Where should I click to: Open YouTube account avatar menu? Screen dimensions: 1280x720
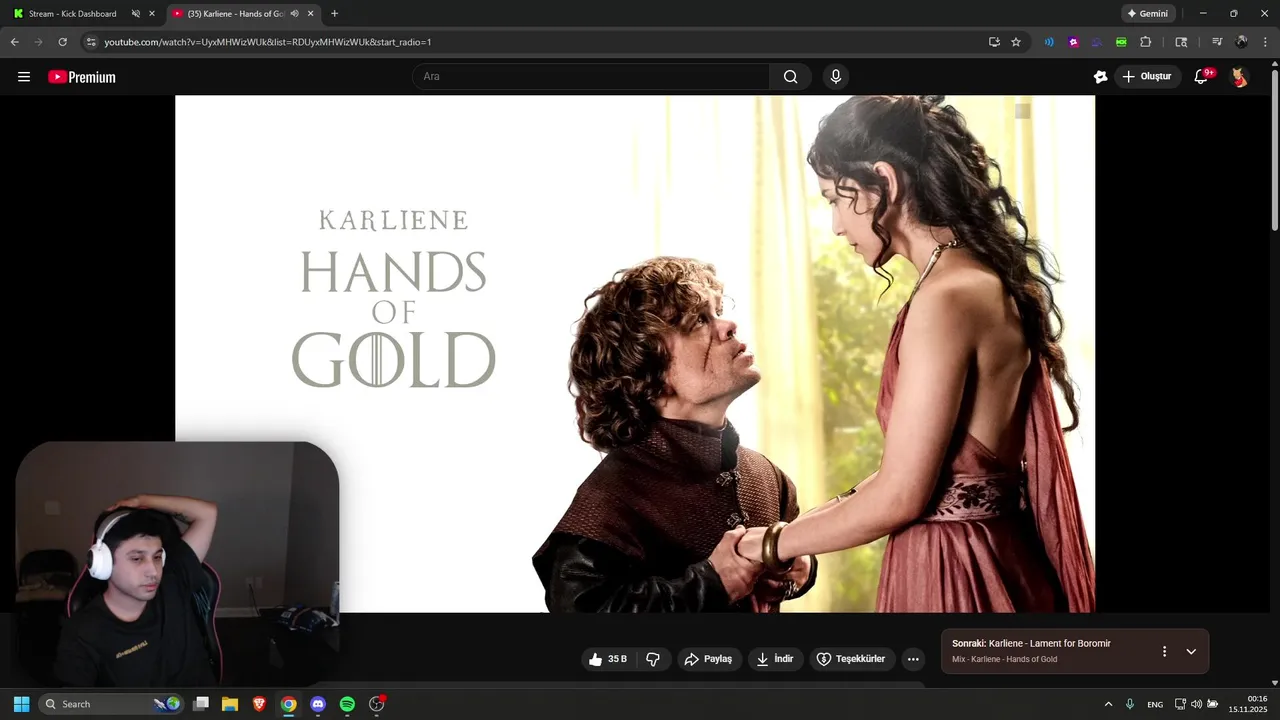pyautogui.click(x=1239, y=77)
